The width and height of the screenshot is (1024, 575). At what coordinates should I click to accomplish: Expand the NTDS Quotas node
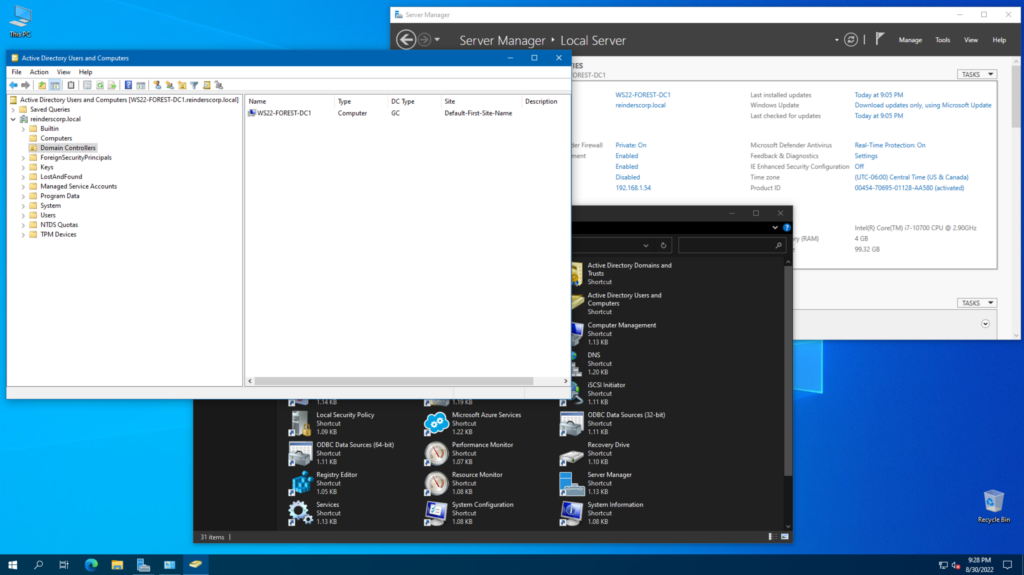24,225
